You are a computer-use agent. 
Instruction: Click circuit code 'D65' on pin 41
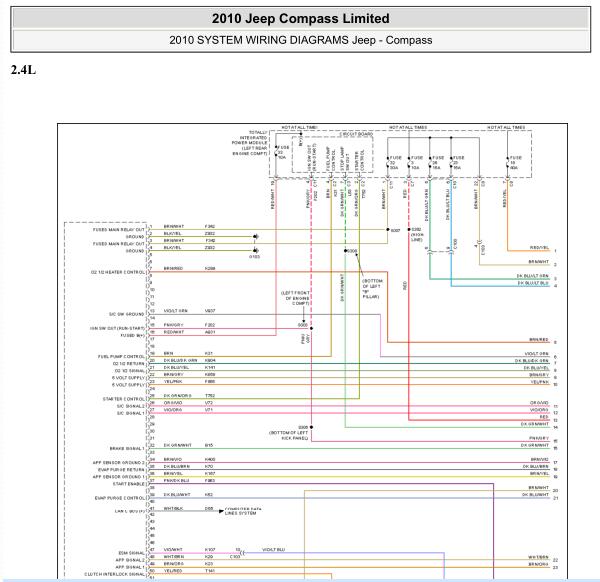click(209, 509)
